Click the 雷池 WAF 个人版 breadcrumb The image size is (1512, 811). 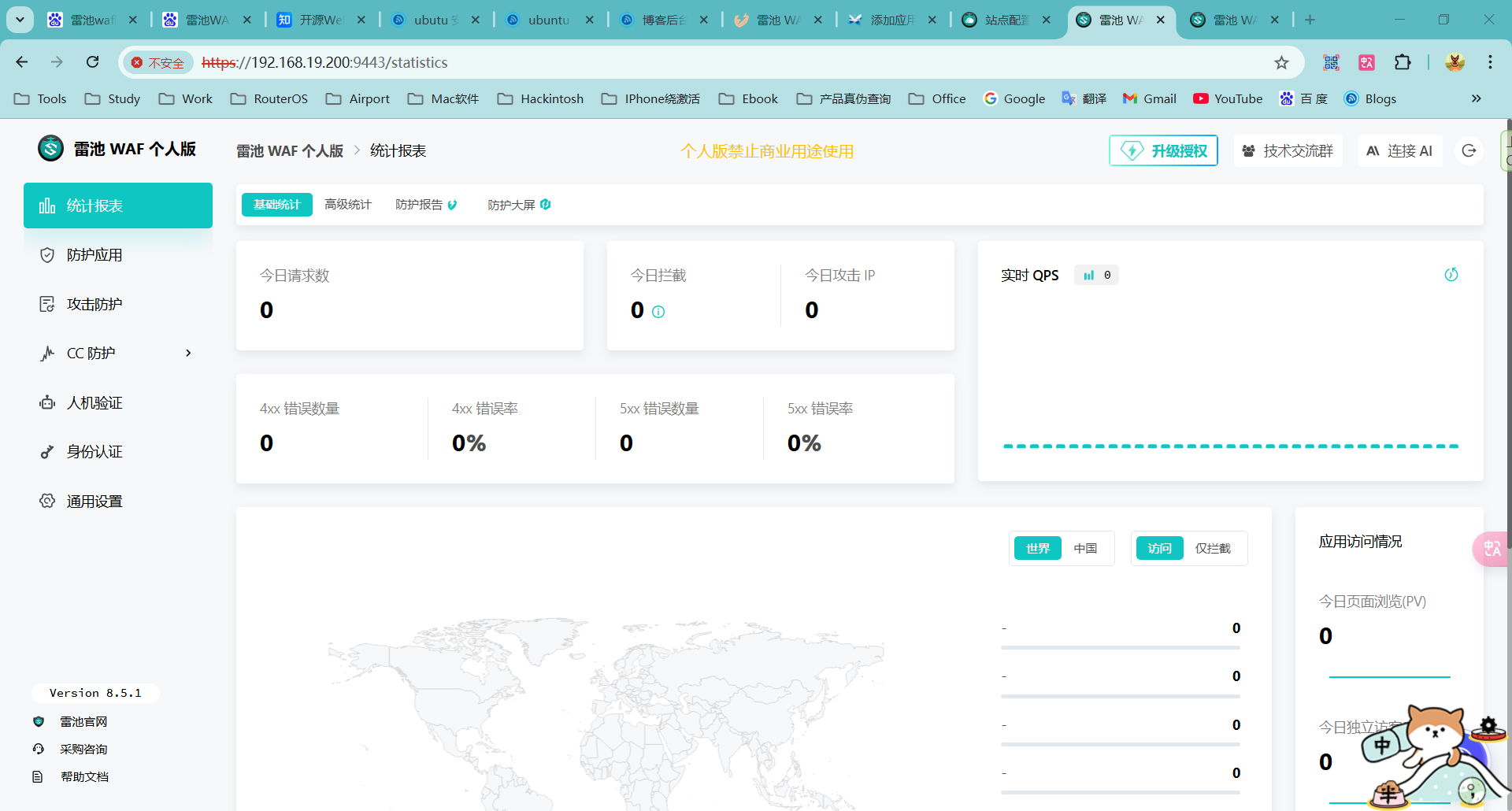click(290, 150)
